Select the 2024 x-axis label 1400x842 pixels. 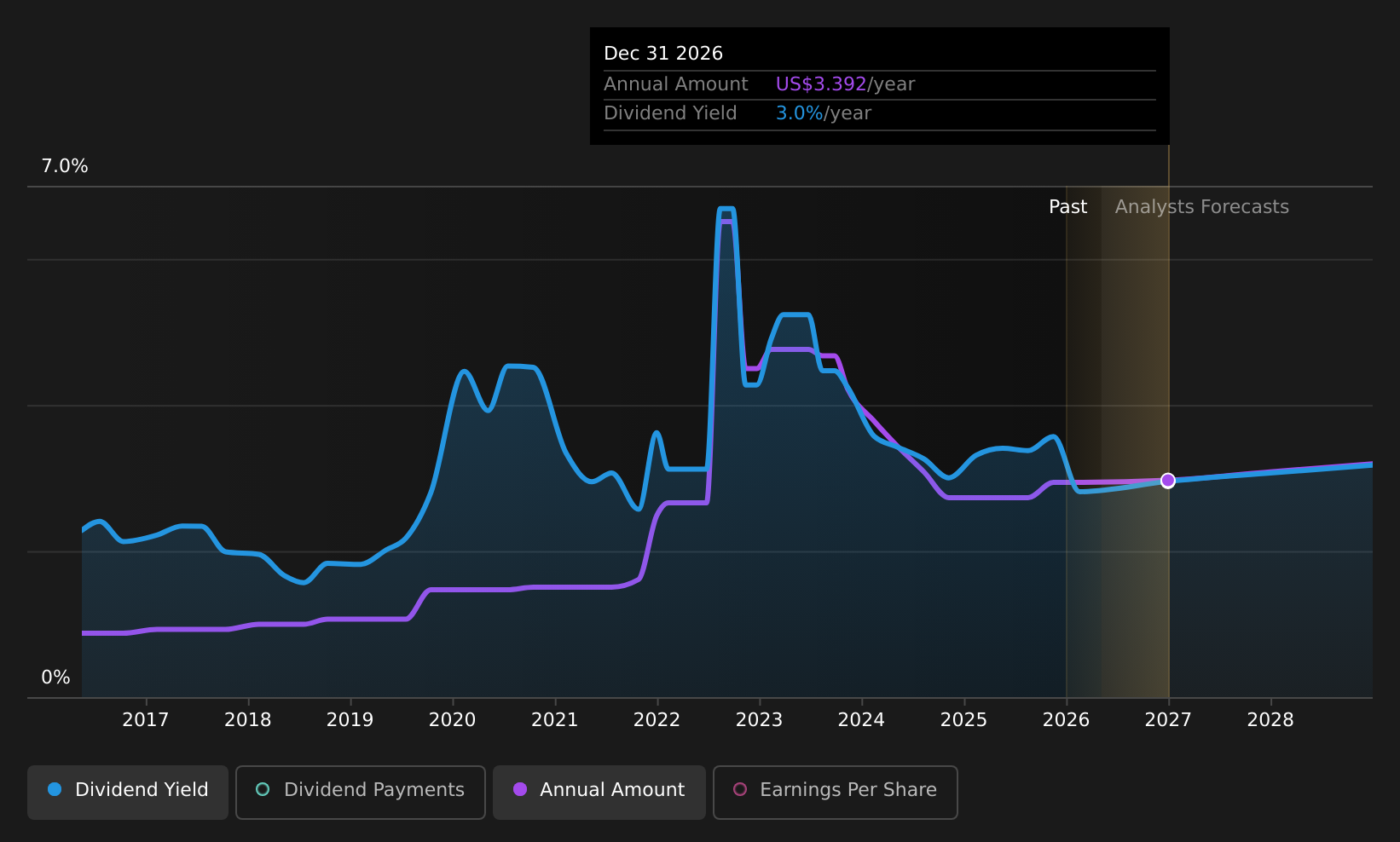point(862,720)
